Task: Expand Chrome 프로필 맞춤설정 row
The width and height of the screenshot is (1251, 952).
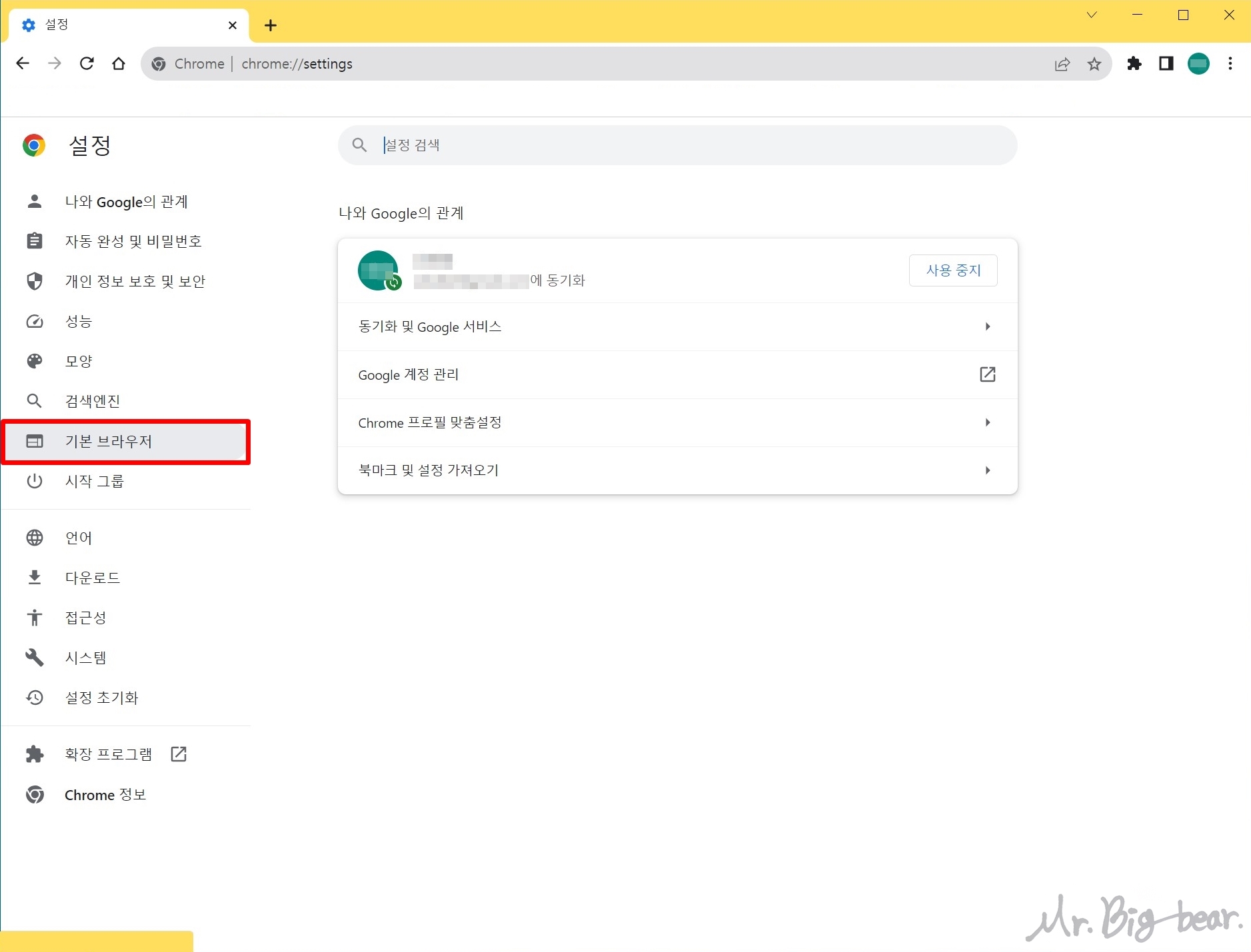Action: click(x=677, y=422)
